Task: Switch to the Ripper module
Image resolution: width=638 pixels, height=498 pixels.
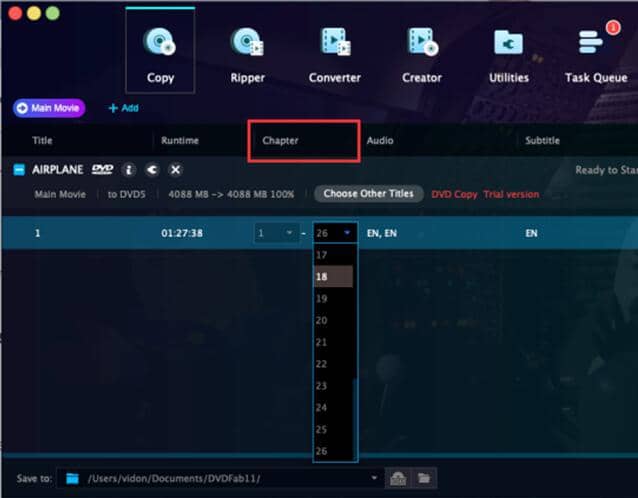Action: pos(247,55)
